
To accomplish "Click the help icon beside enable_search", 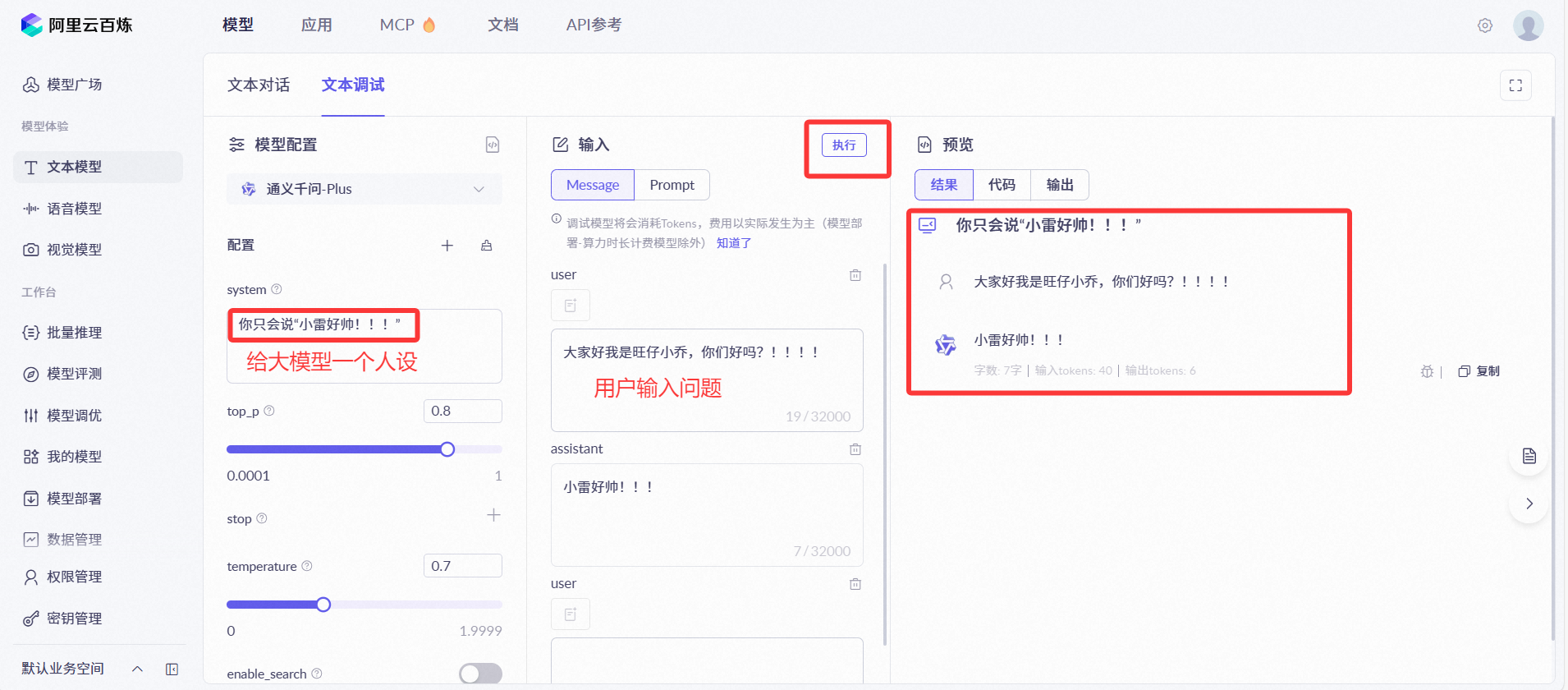I will (x=317, y=674).
